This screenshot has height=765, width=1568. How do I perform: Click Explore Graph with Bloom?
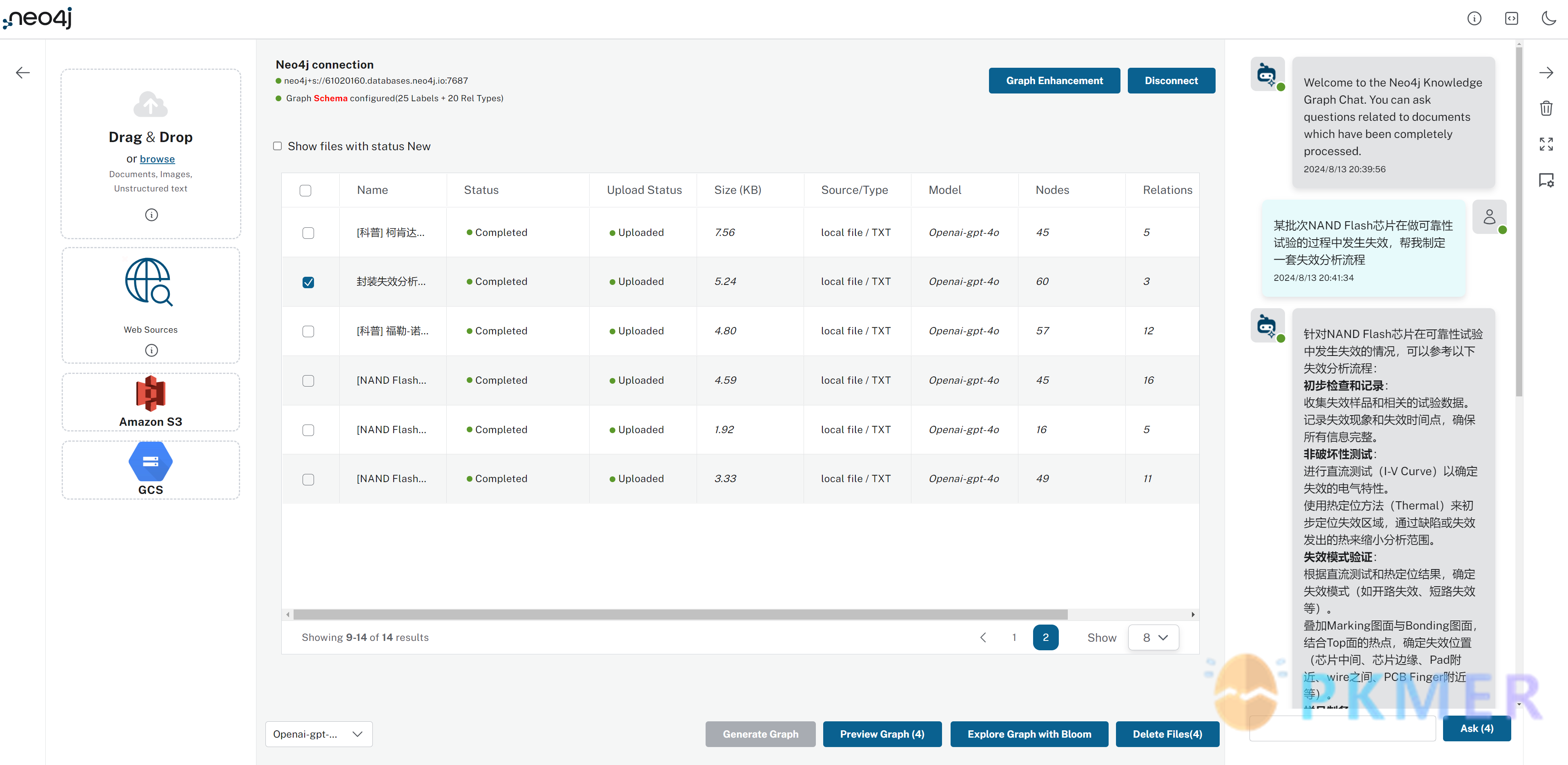coord(1029,734)
